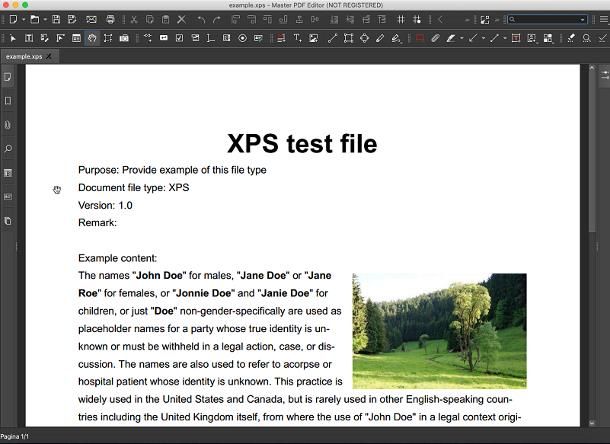
Task: Click the forest meadow image in document
Action: click(440, 331)
